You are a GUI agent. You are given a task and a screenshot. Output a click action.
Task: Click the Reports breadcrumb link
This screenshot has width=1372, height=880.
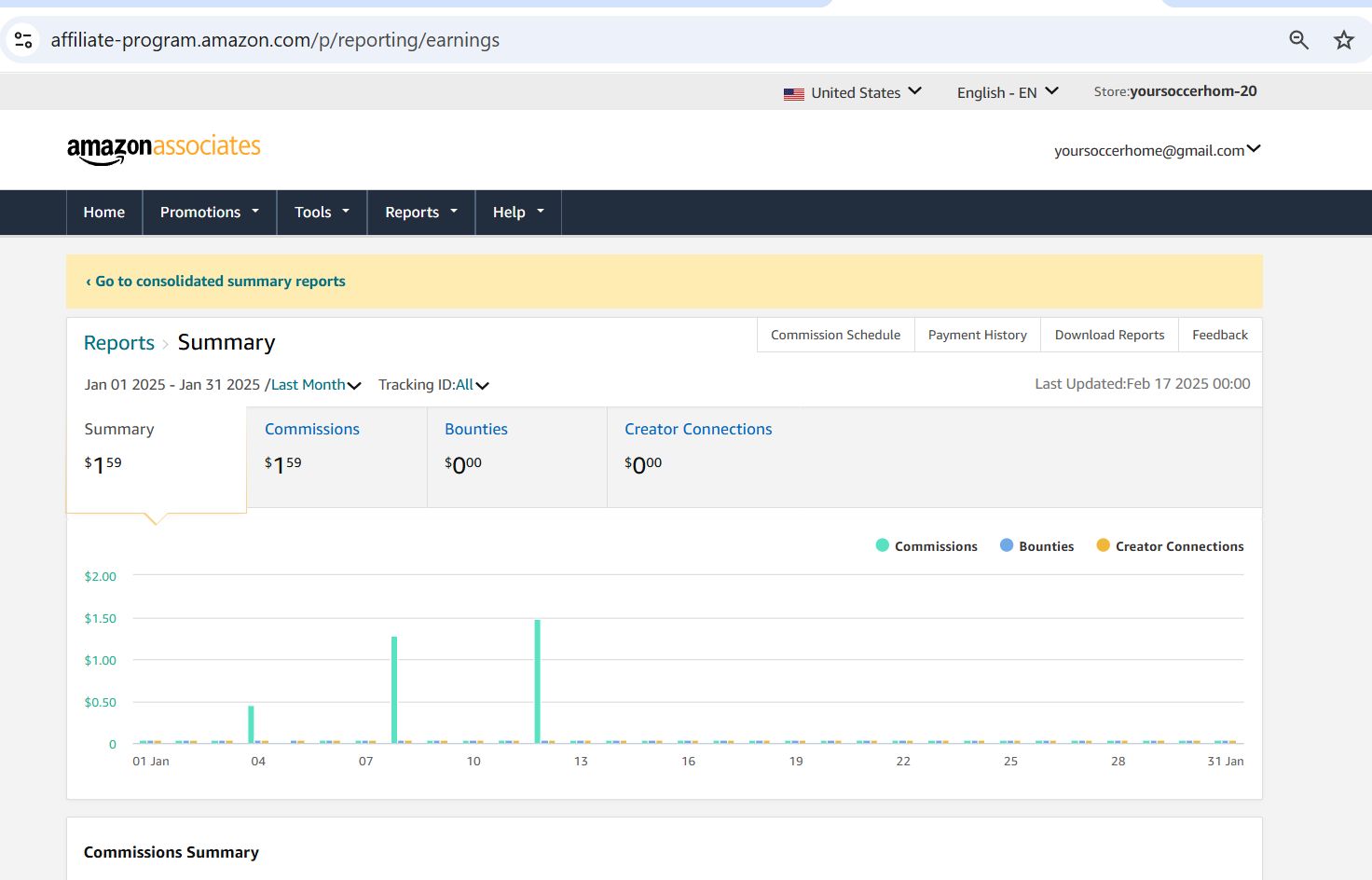[x=119, y=343]
